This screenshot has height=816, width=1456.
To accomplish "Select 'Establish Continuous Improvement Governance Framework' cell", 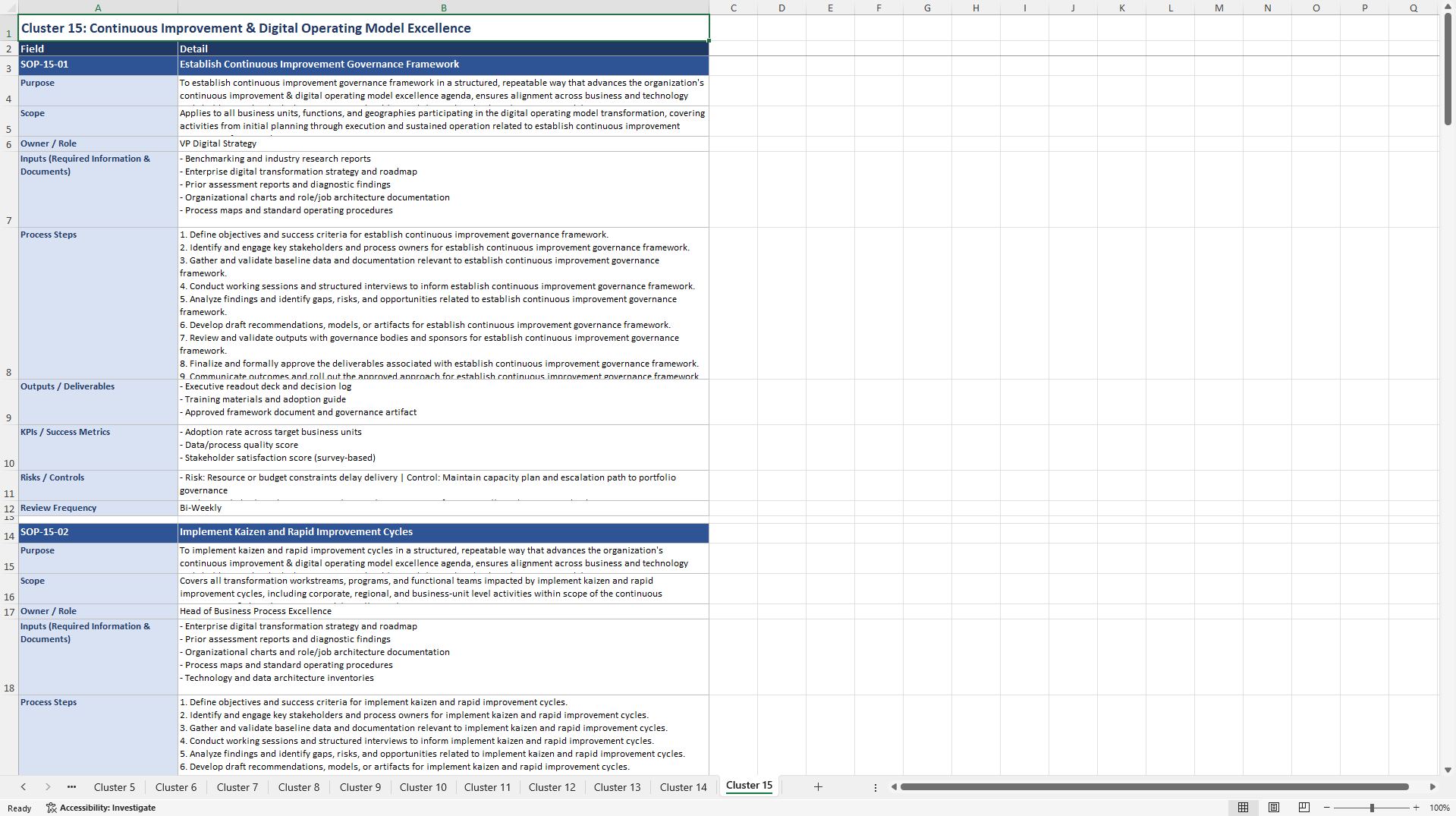I will point(444,65).
